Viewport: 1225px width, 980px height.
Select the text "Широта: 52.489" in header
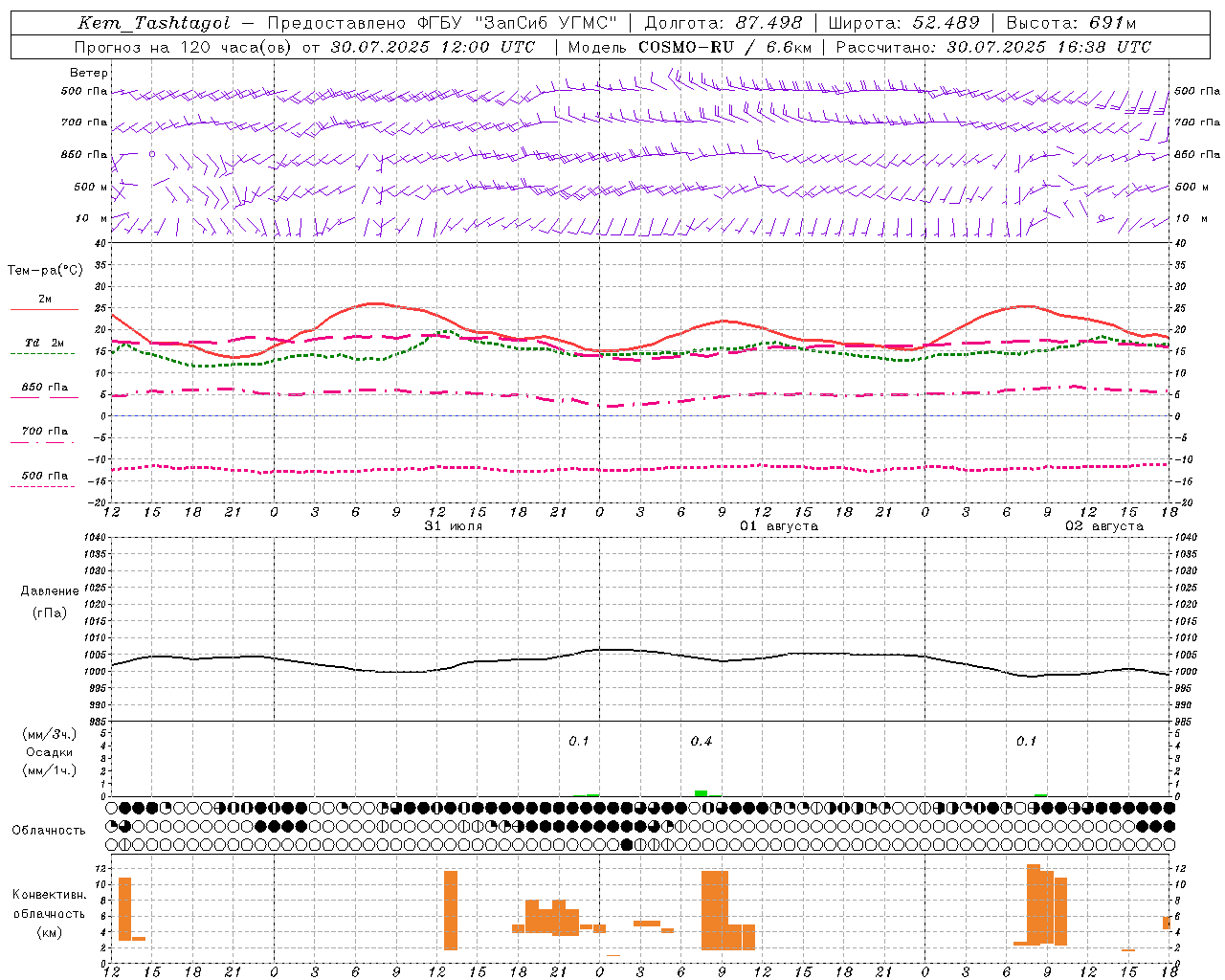pyautogui.click(x=903, y=23)
